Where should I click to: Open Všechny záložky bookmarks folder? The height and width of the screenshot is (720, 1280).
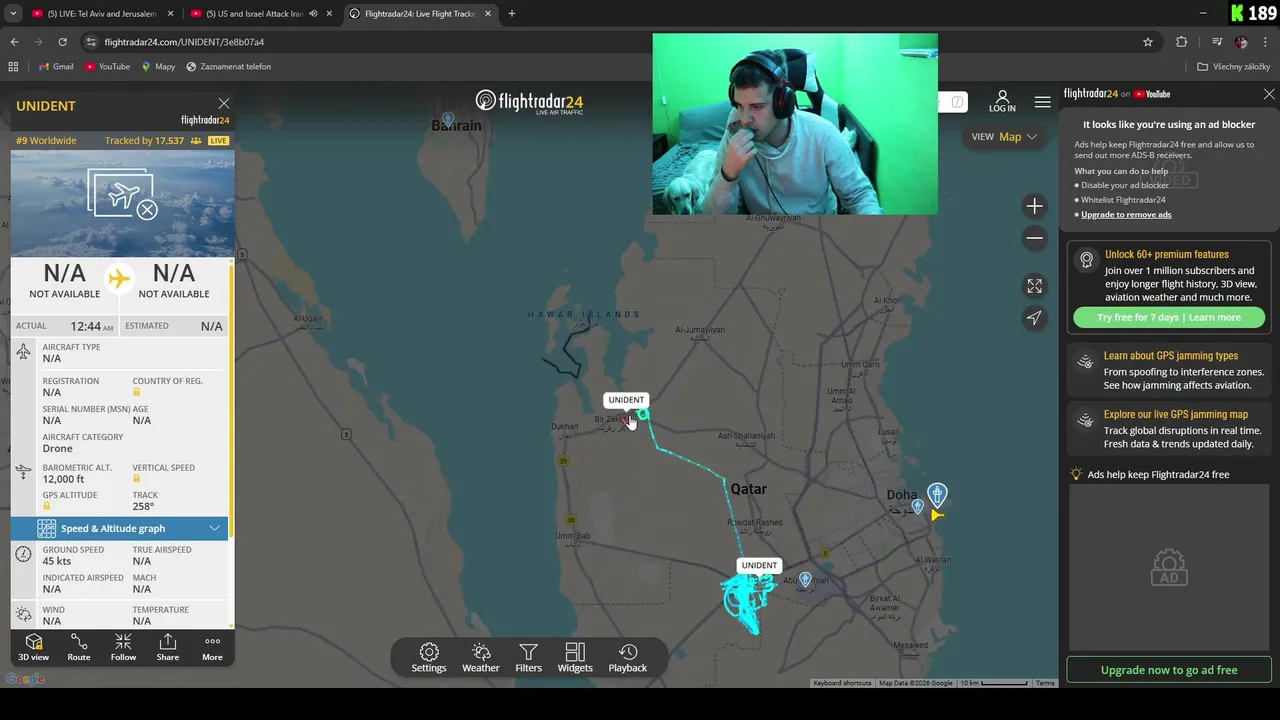click(1234, 66)
